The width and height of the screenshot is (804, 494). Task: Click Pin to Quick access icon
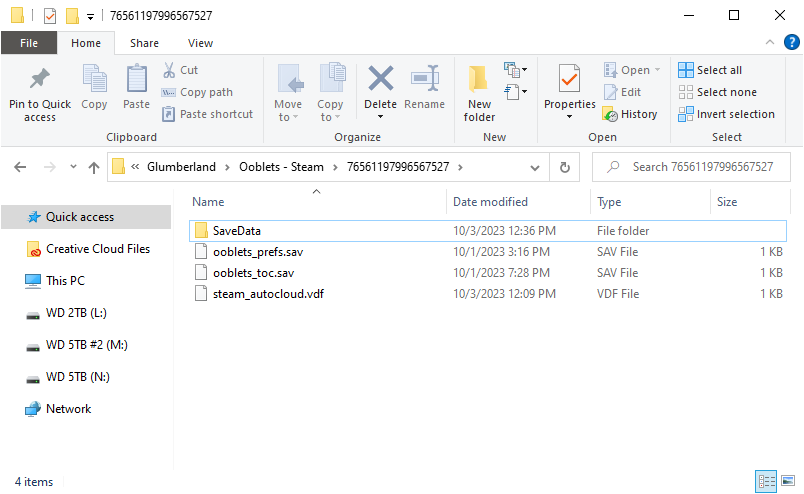[39, 78]
